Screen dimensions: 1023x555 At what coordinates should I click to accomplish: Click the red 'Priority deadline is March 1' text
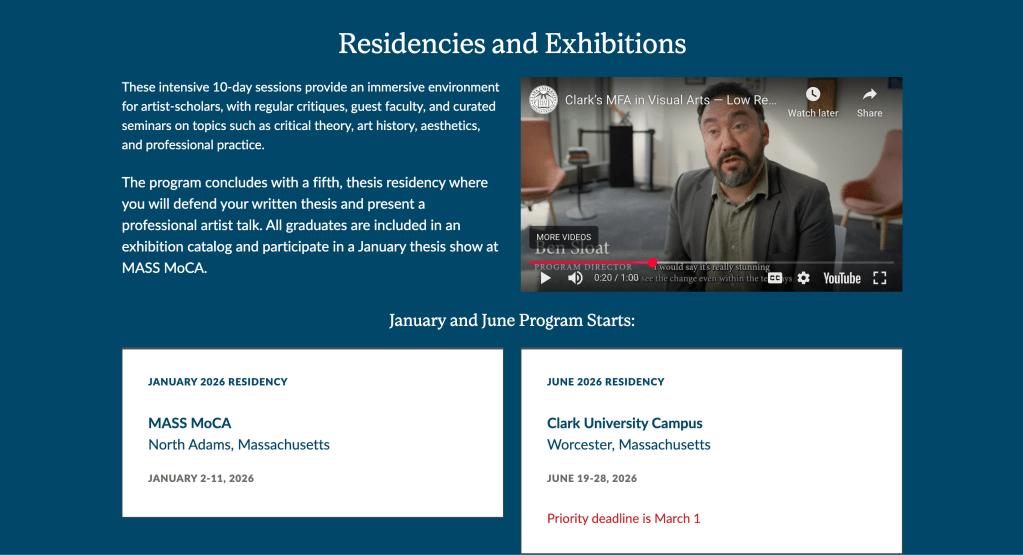[623, 518]
